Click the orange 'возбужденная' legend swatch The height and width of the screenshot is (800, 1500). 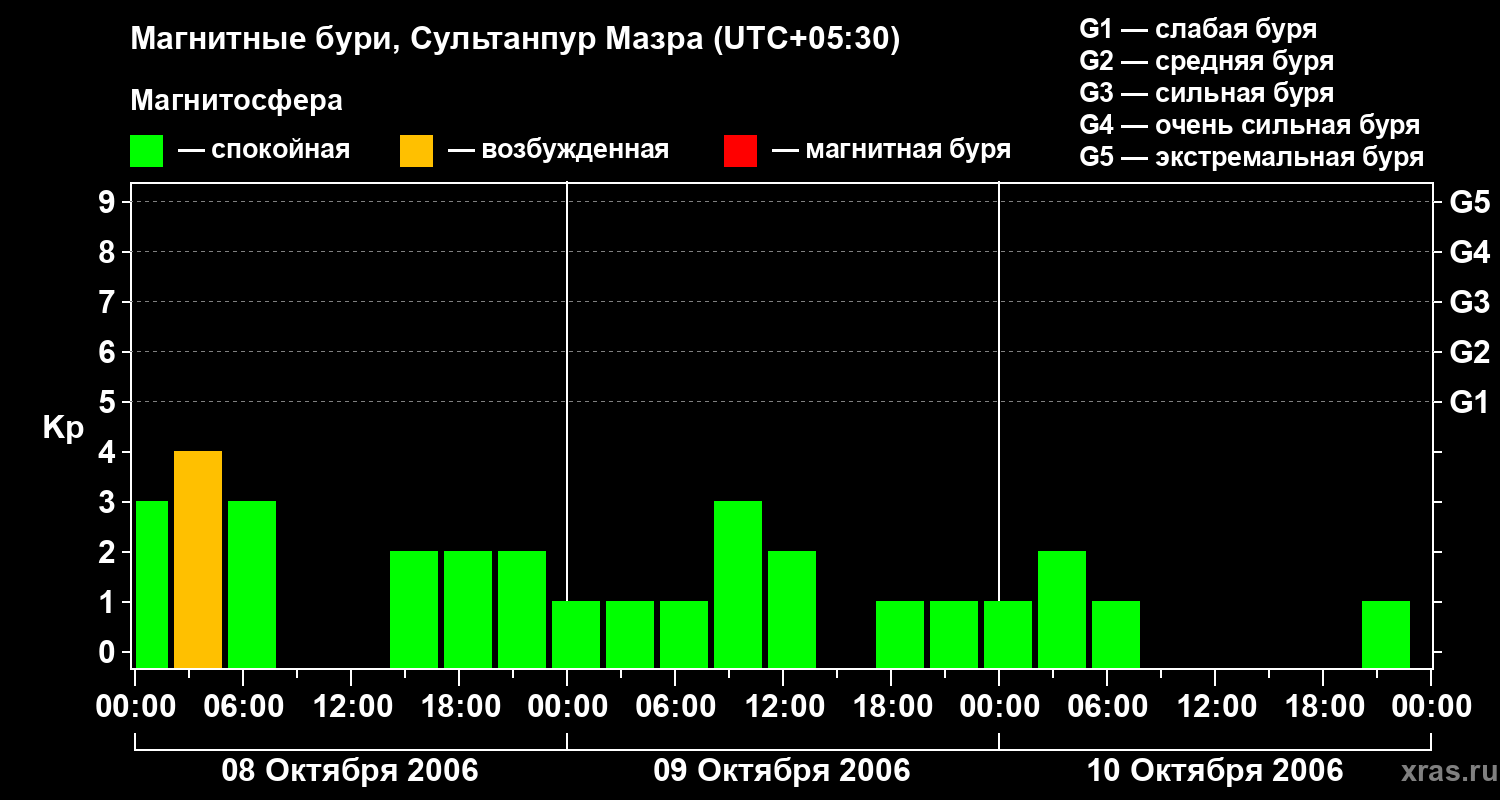point(416,151)
